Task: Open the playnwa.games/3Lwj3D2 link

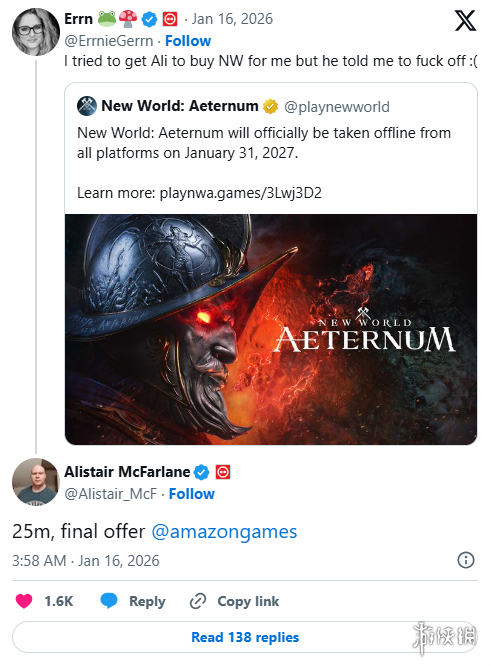Action: 240,193
